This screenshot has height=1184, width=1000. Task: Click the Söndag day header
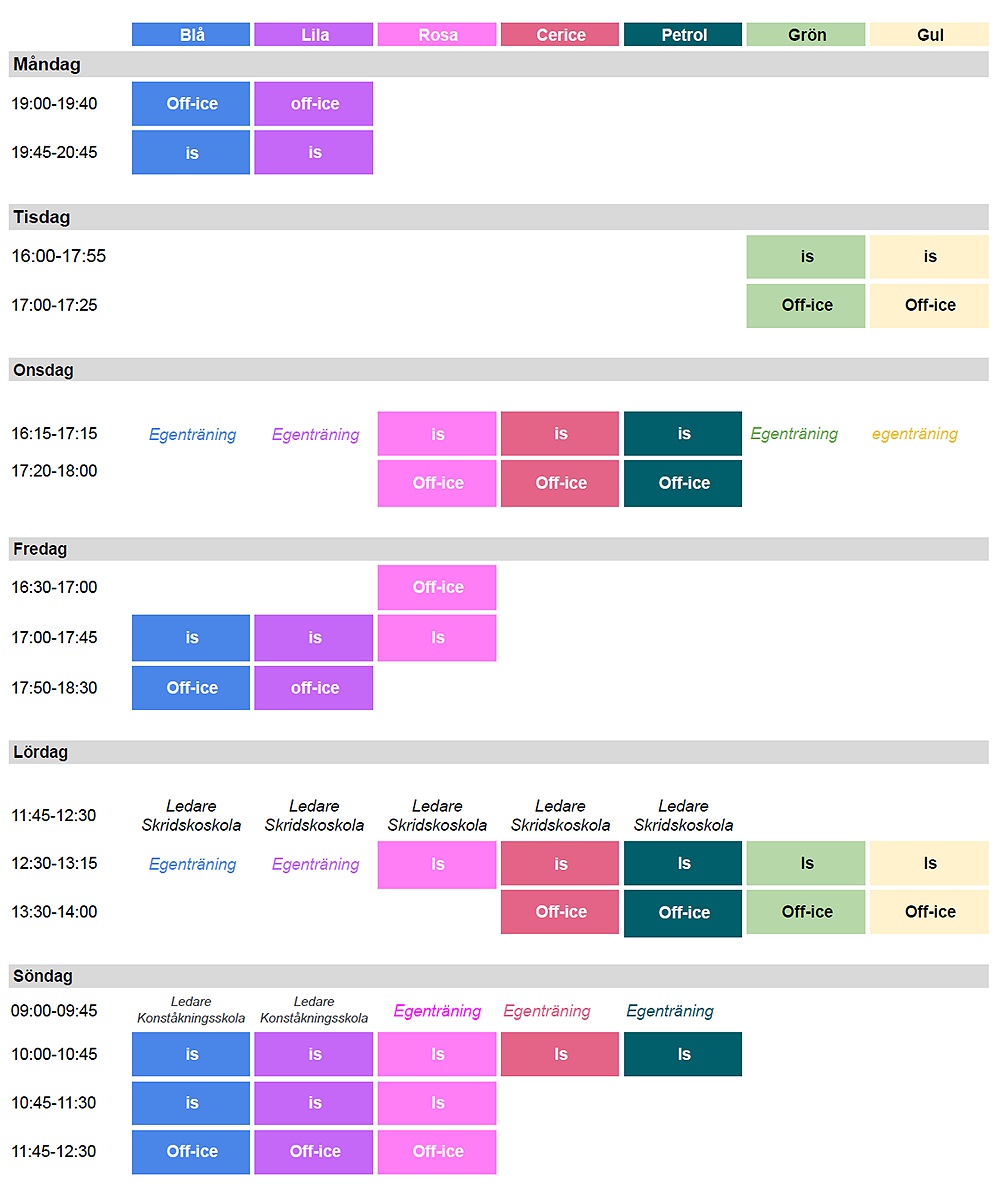pos(499,976)
